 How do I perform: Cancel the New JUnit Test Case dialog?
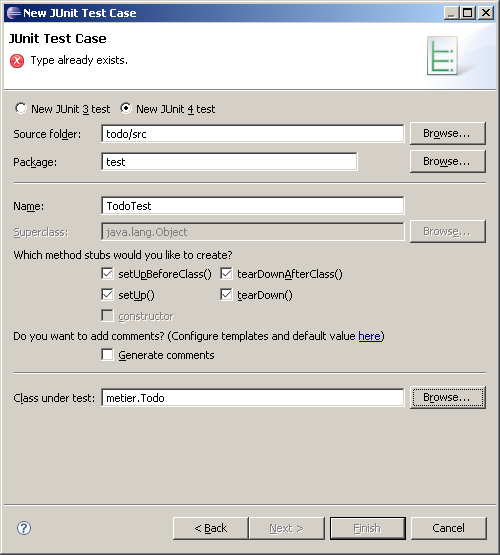(449, 528)
